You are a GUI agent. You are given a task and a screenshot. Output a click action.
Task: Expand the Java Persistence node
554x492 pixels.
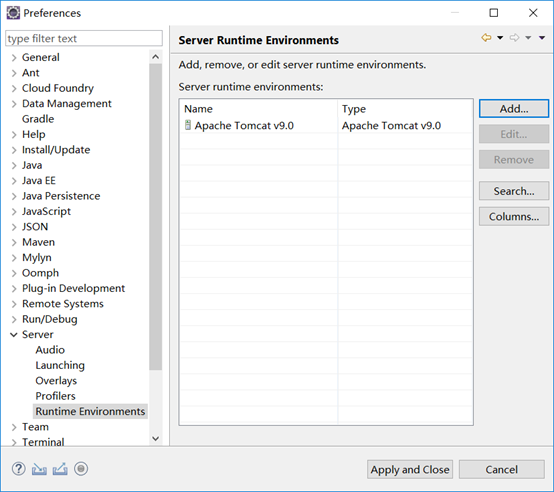(14, 196)
